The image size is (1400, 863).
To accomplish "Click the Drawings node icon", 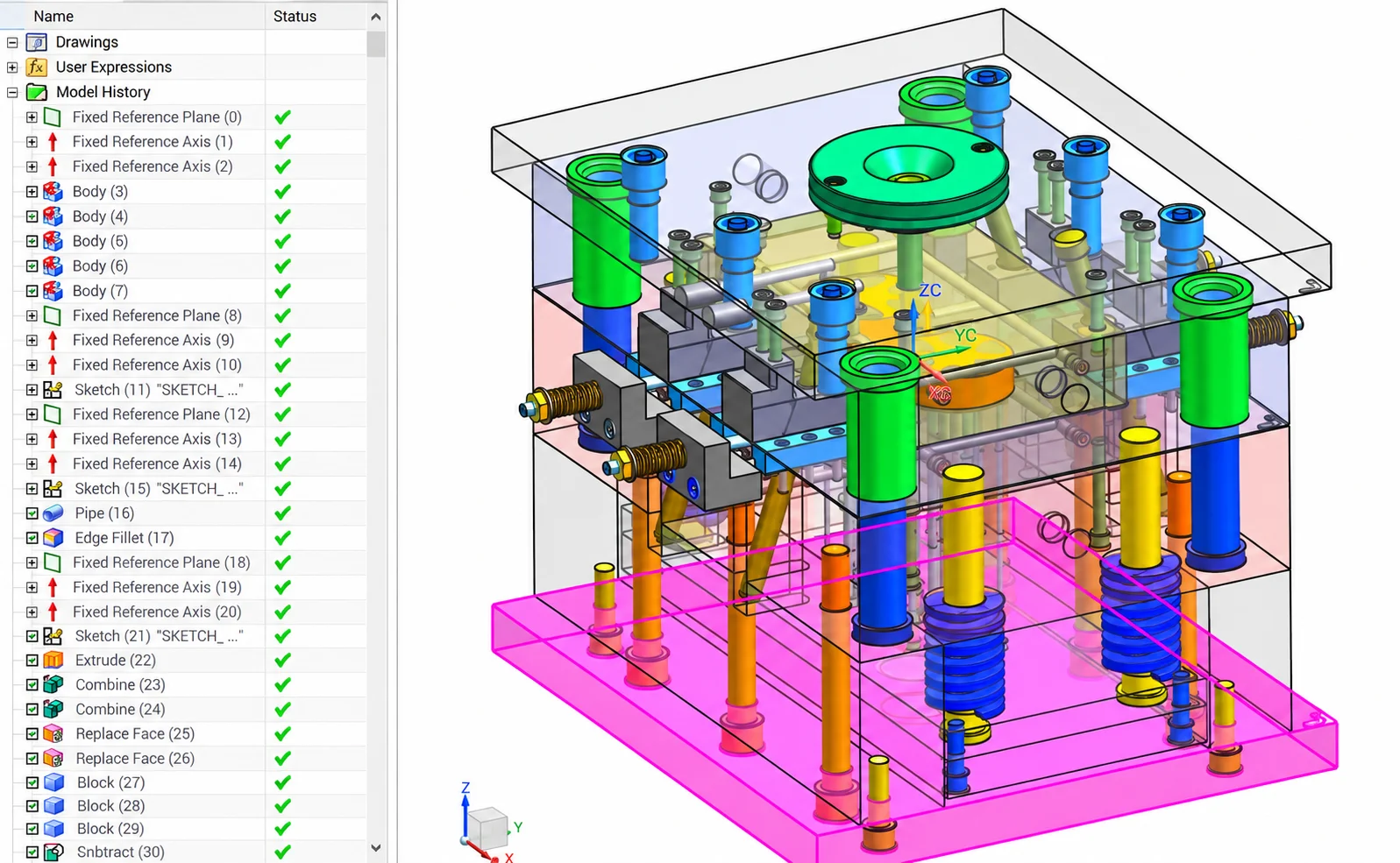I will [x=36, y=42].
